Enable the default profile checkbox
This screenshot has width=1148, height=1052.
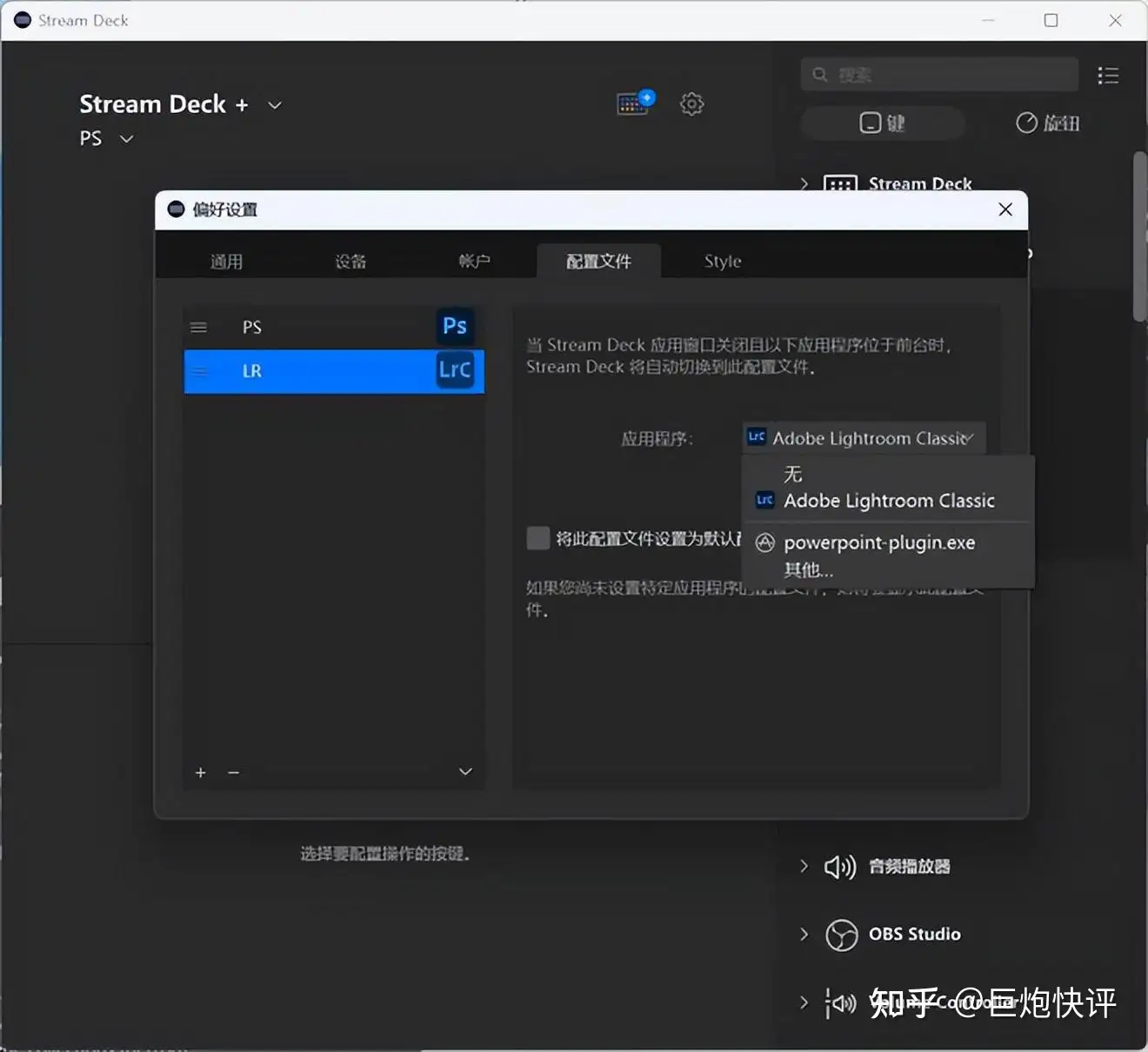tap(538, 538)
